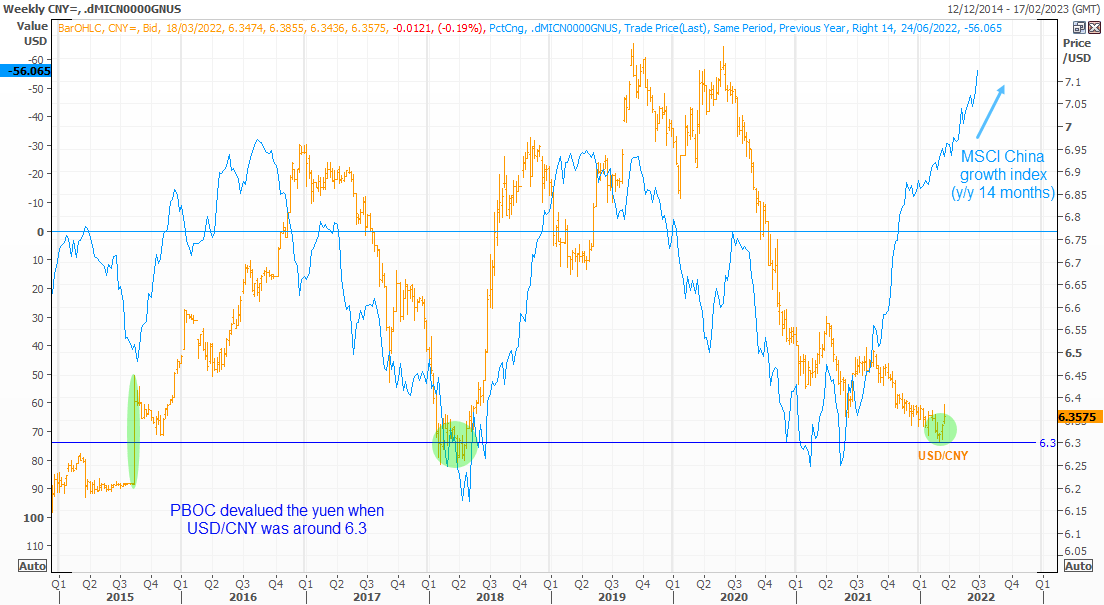Click the 'MSCI China growth index' annotation text
Screen dimensions: 1104x605
(1002, 174)
